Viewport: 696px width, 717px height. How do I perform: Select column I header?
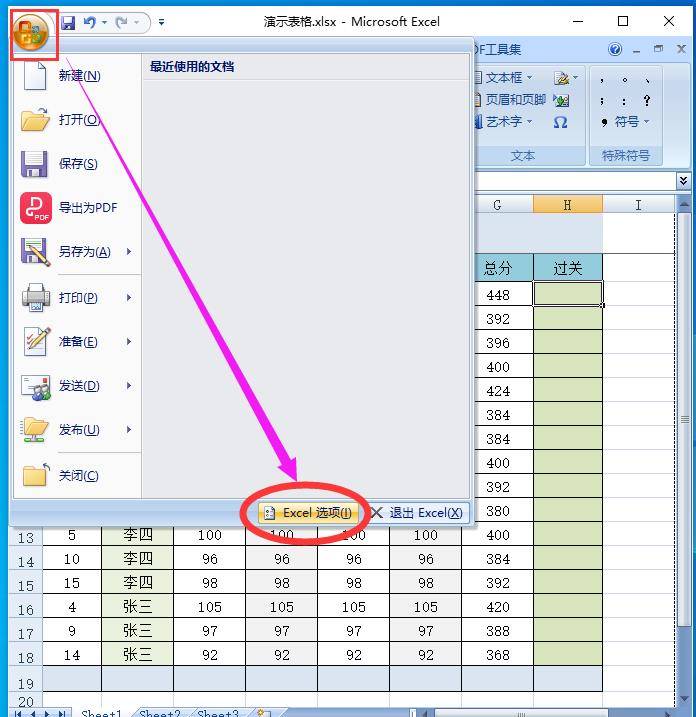coord(638,205)
